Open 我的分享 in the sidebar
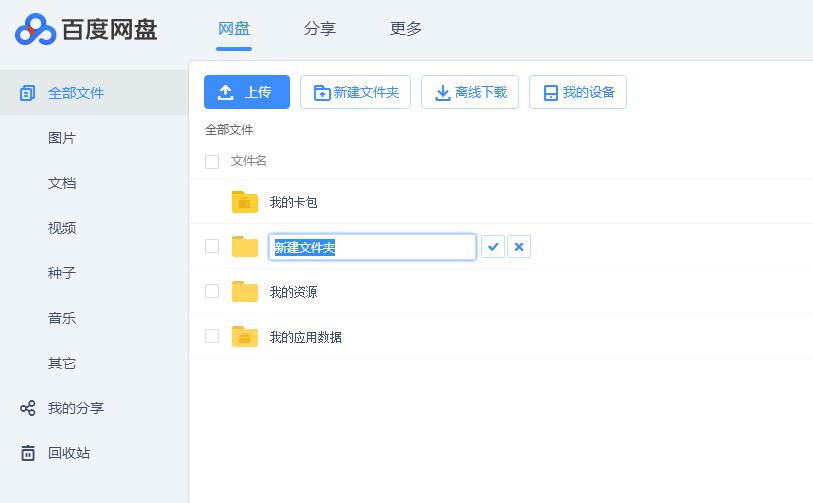This screenshot has width=813, height=503. [75, 408]
